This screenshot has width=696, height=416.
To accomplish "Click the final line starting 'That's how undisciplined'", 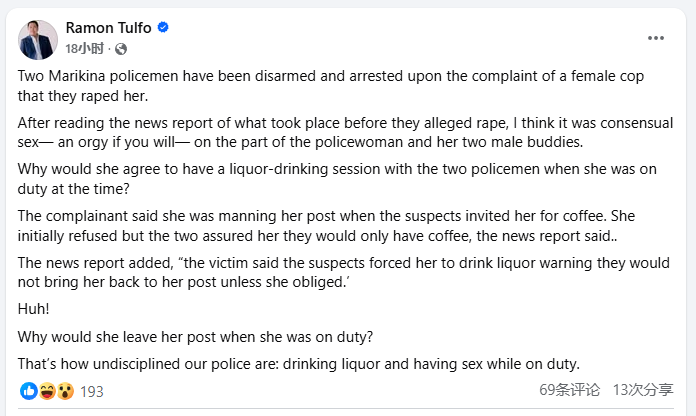I will click(299, 364).
